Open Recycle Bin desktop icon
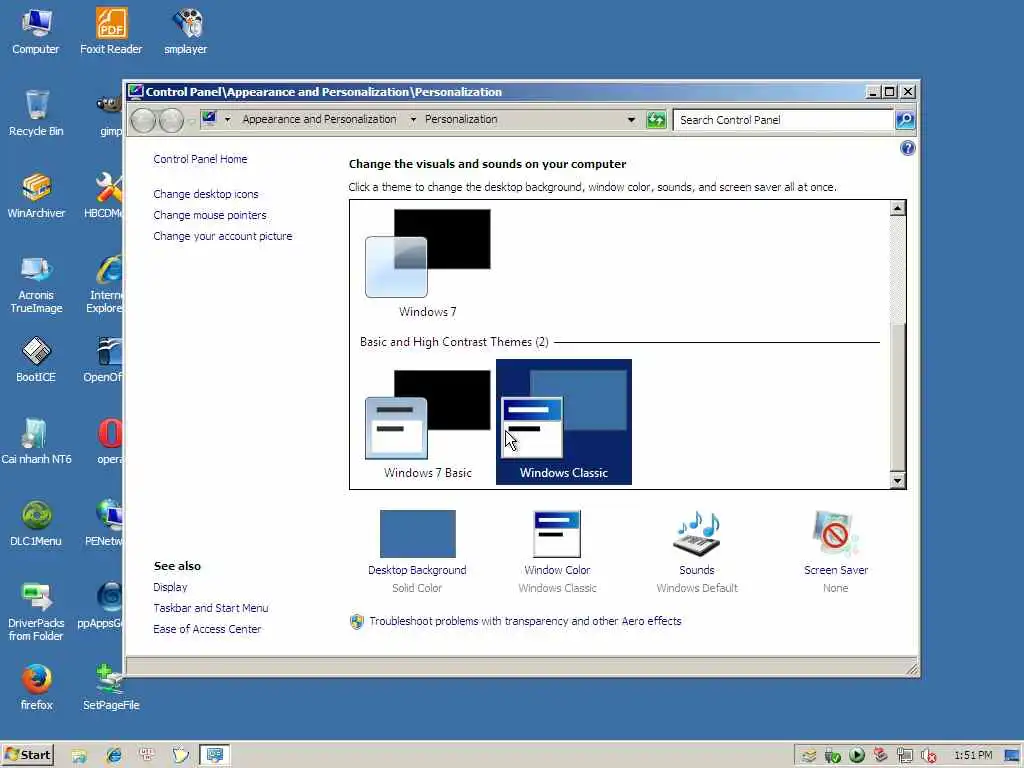Image resolution: width=1024 pixels, height=768 pixels. point(36,113)
